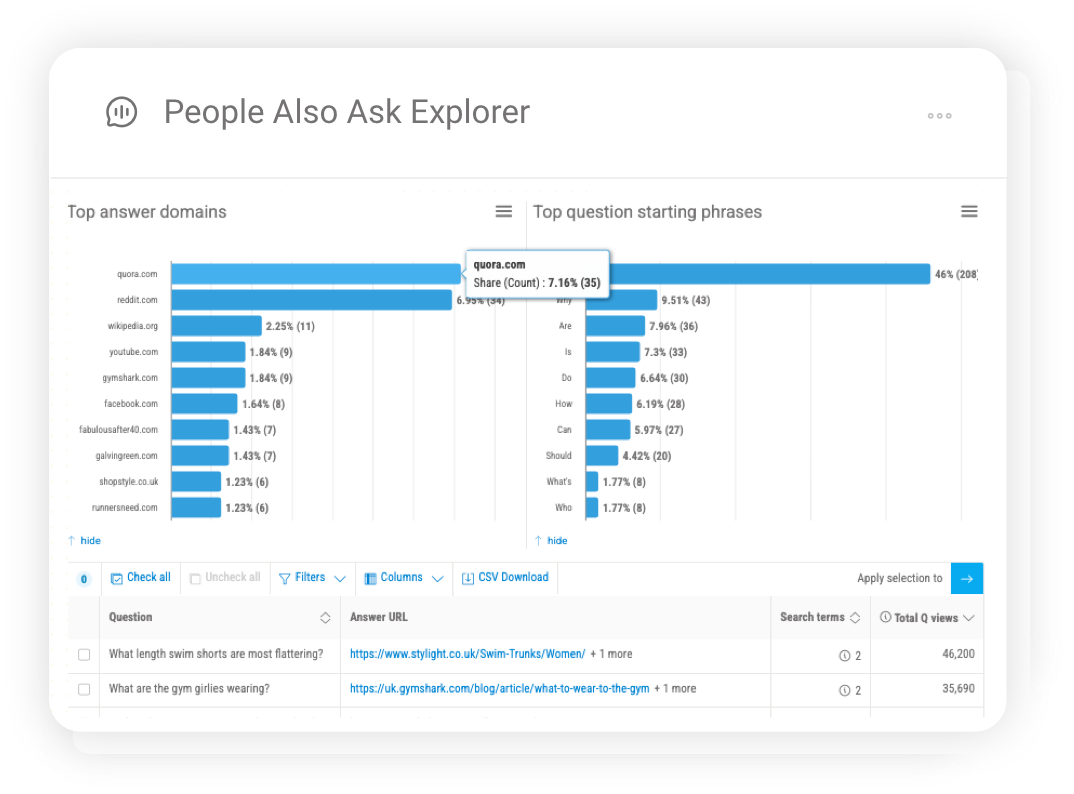Check the gym girlies question row checkbox
1074x794 pixels.
point(84,689)
